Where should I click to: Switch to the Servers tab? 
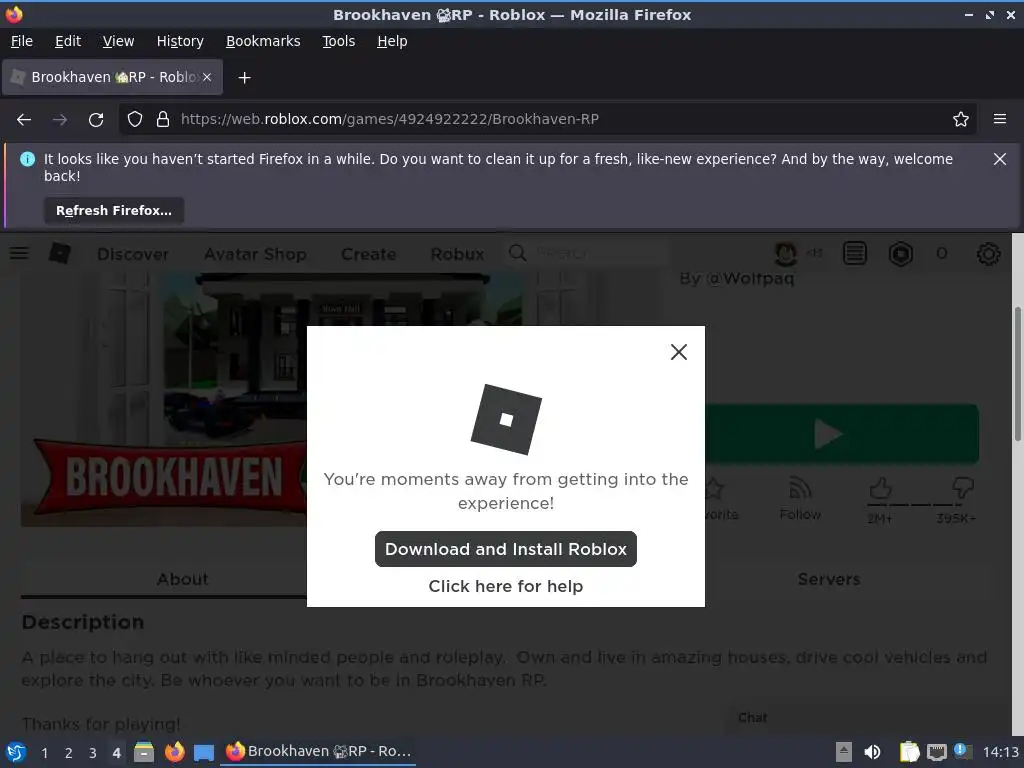point(829,579)
